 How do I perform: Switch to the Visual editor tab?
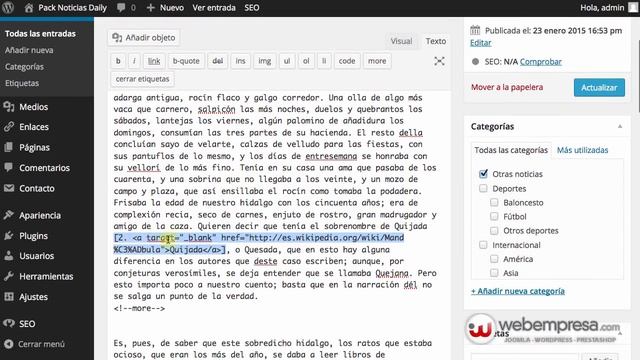coord(401,41)
